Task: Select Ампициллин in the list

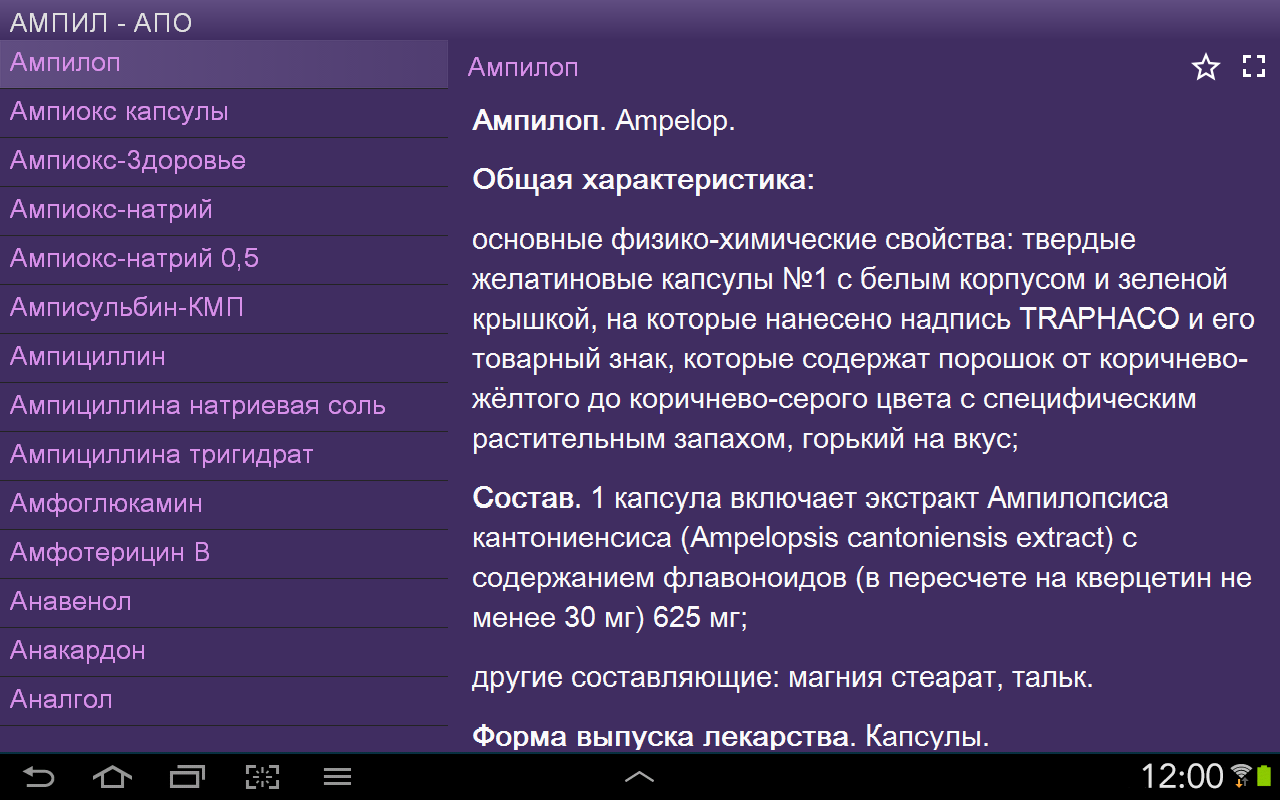Action: point(224,357)
